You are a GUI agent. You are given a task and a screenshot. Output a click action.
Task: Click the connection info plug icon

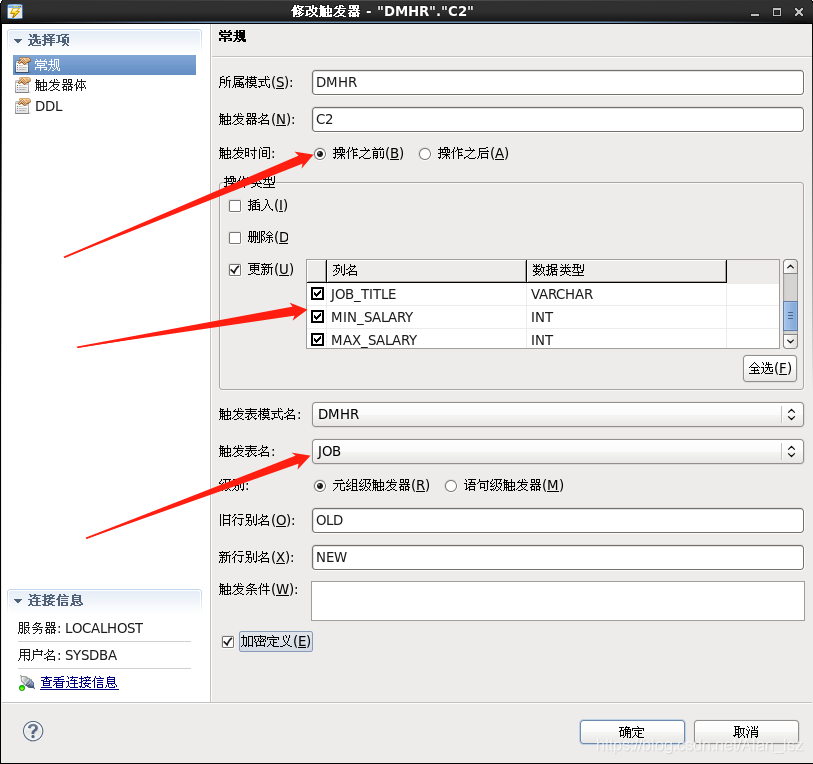click(x=26, y=683)
